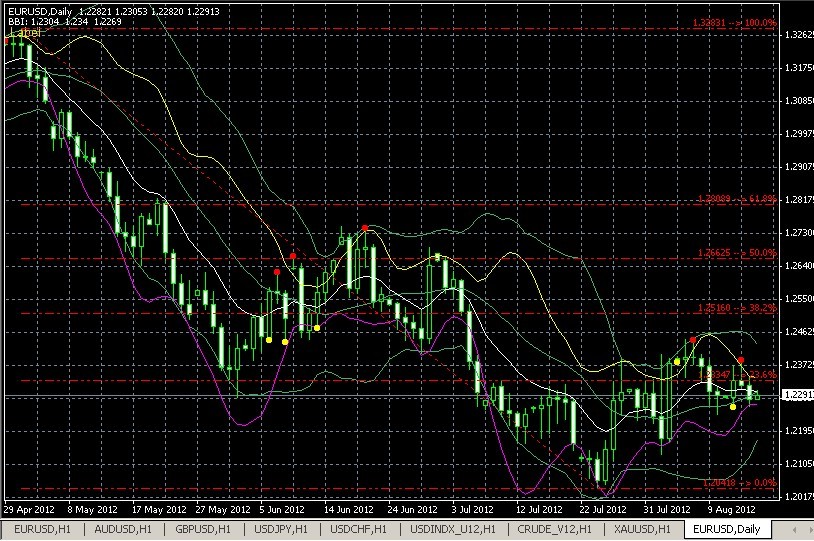Open the AUDUSD,H1 chart tab
Viewport: 814px width, 541px height.
click(x=123, y=530)
